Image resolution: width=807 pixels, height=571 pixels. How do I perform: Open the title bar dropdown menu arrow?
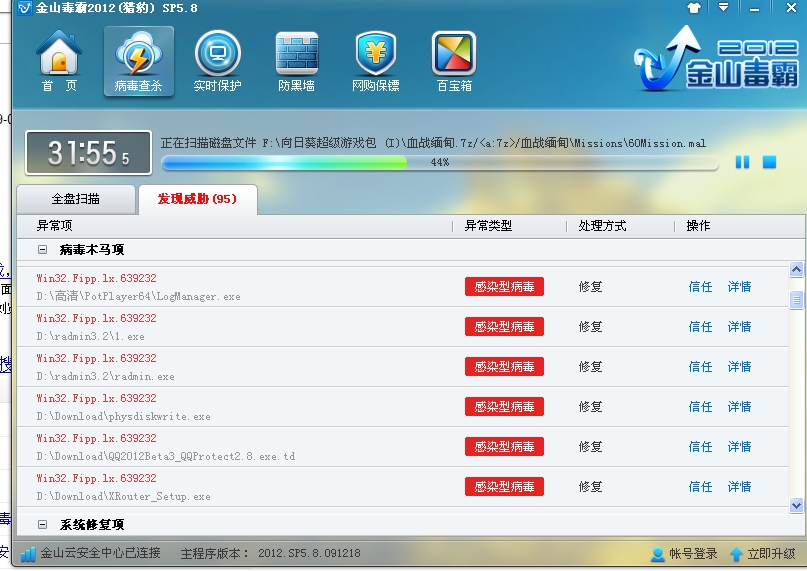point(724,8)
